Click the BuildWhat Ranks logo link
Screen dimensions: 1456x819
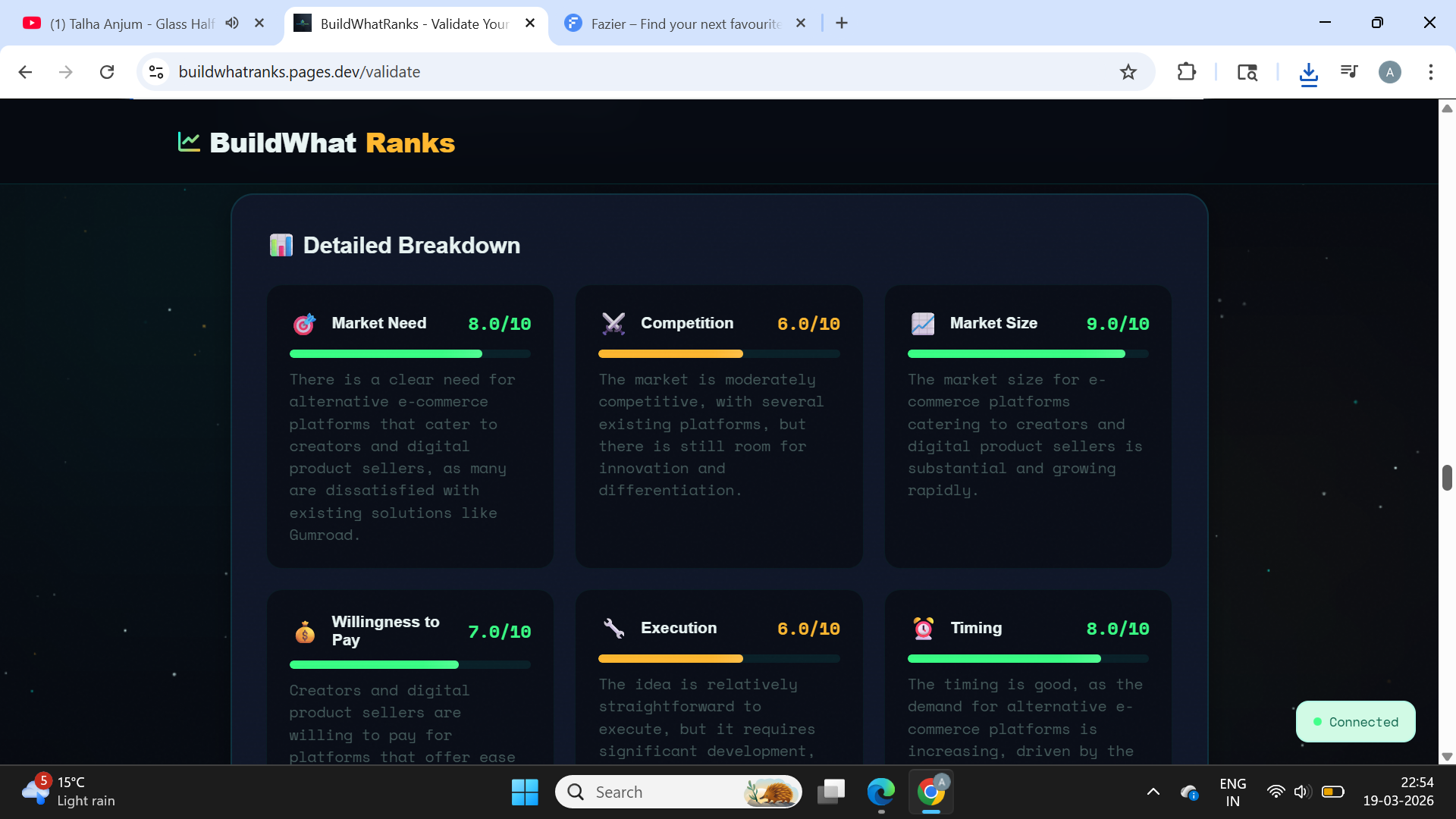coord(317,143)
